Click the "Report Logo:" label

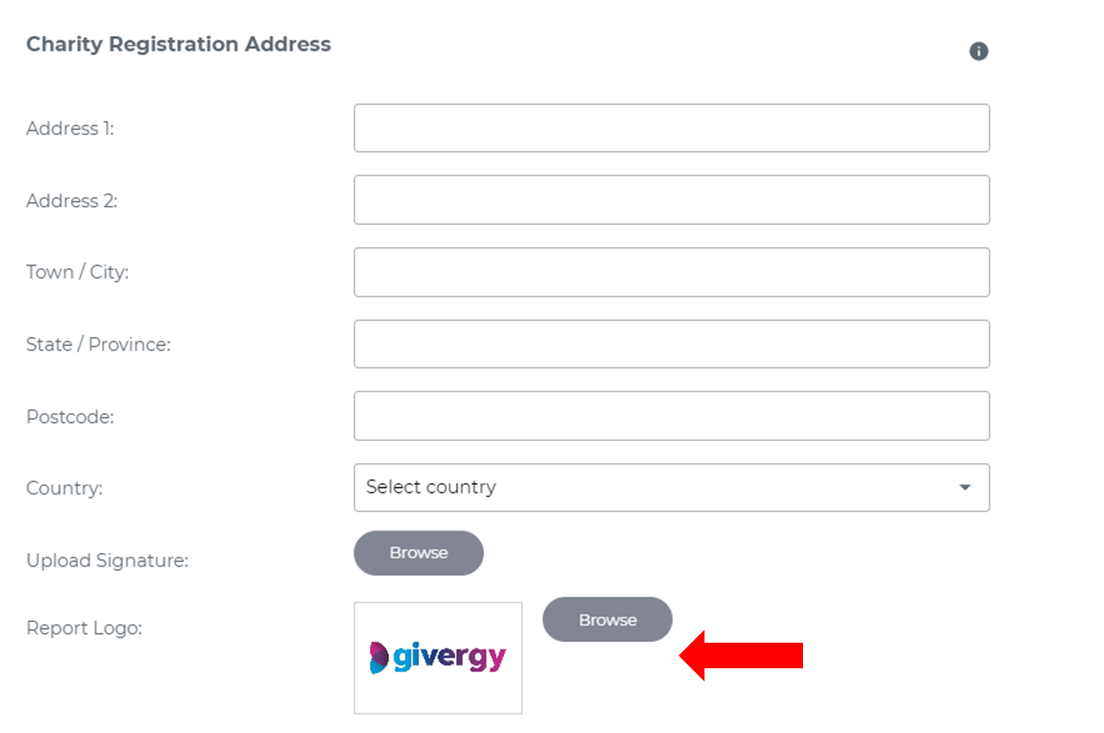pos(84,629)
